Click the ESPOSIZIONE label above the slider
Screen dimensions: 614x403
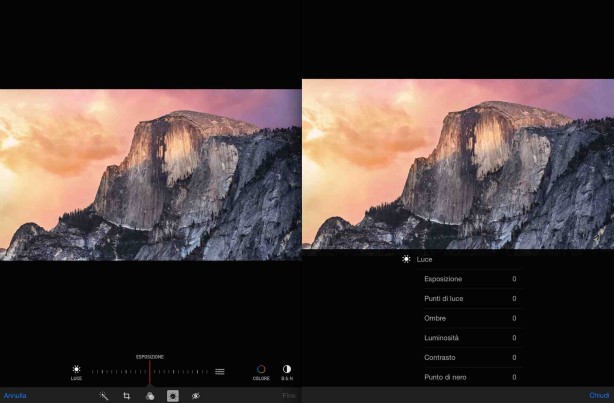pos(150,357)
